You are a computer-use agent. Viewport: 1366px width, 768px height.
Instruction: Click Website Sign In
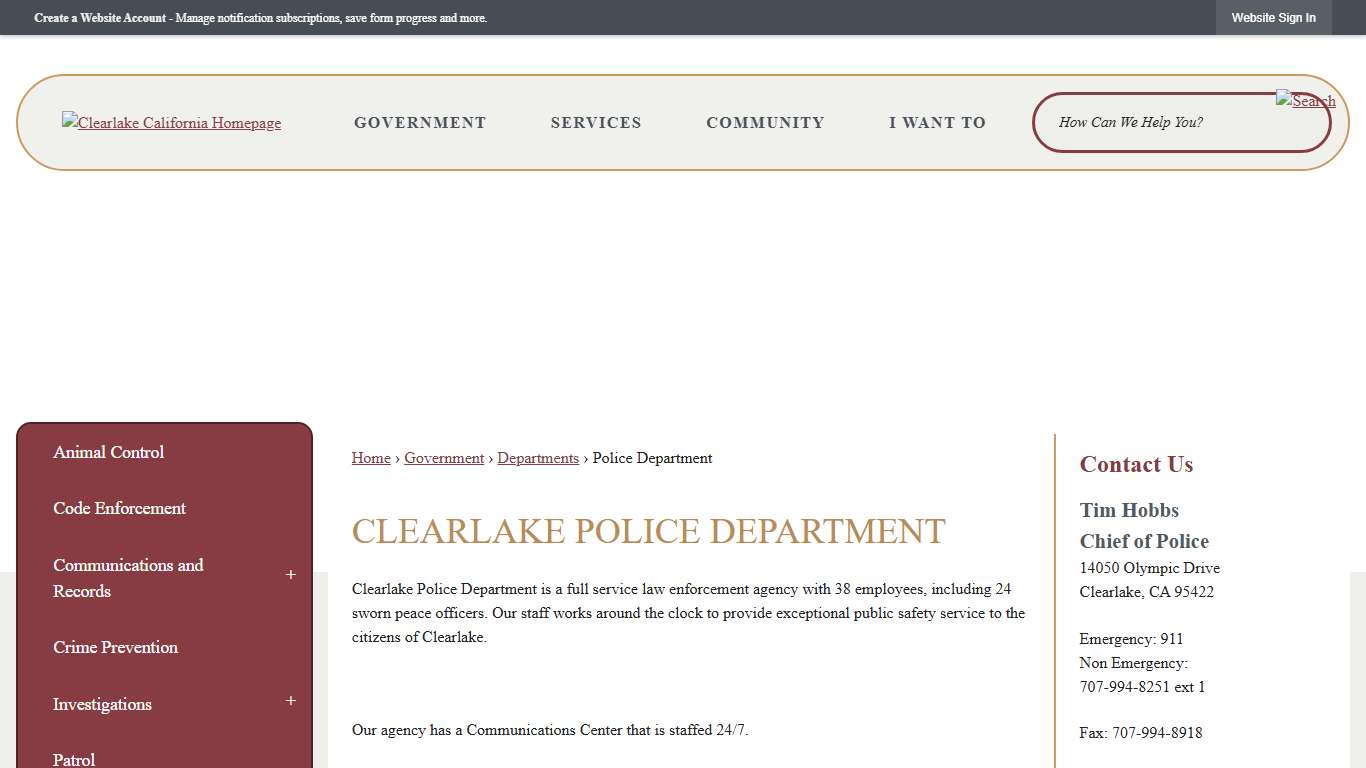tap(1273, 17)
